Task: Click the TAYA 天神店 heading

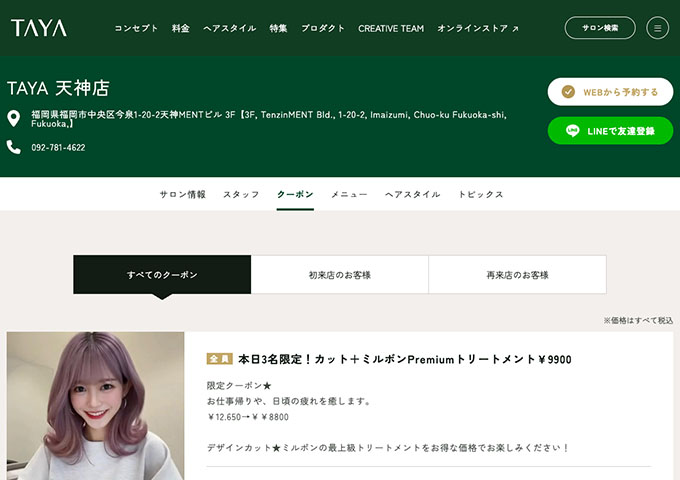Action: 58,88
